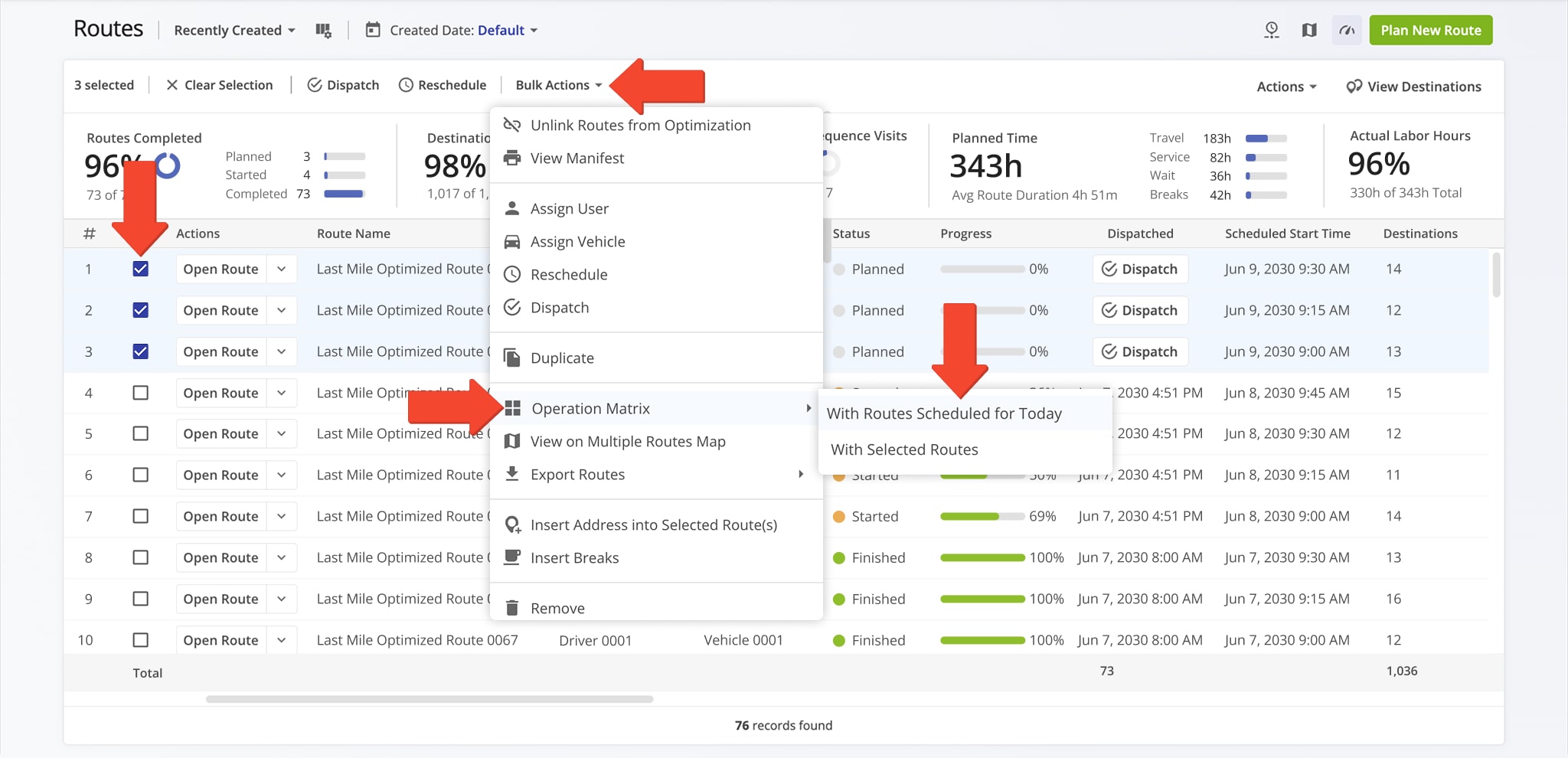Click the Insert Address pin icon

click(513, 525)
